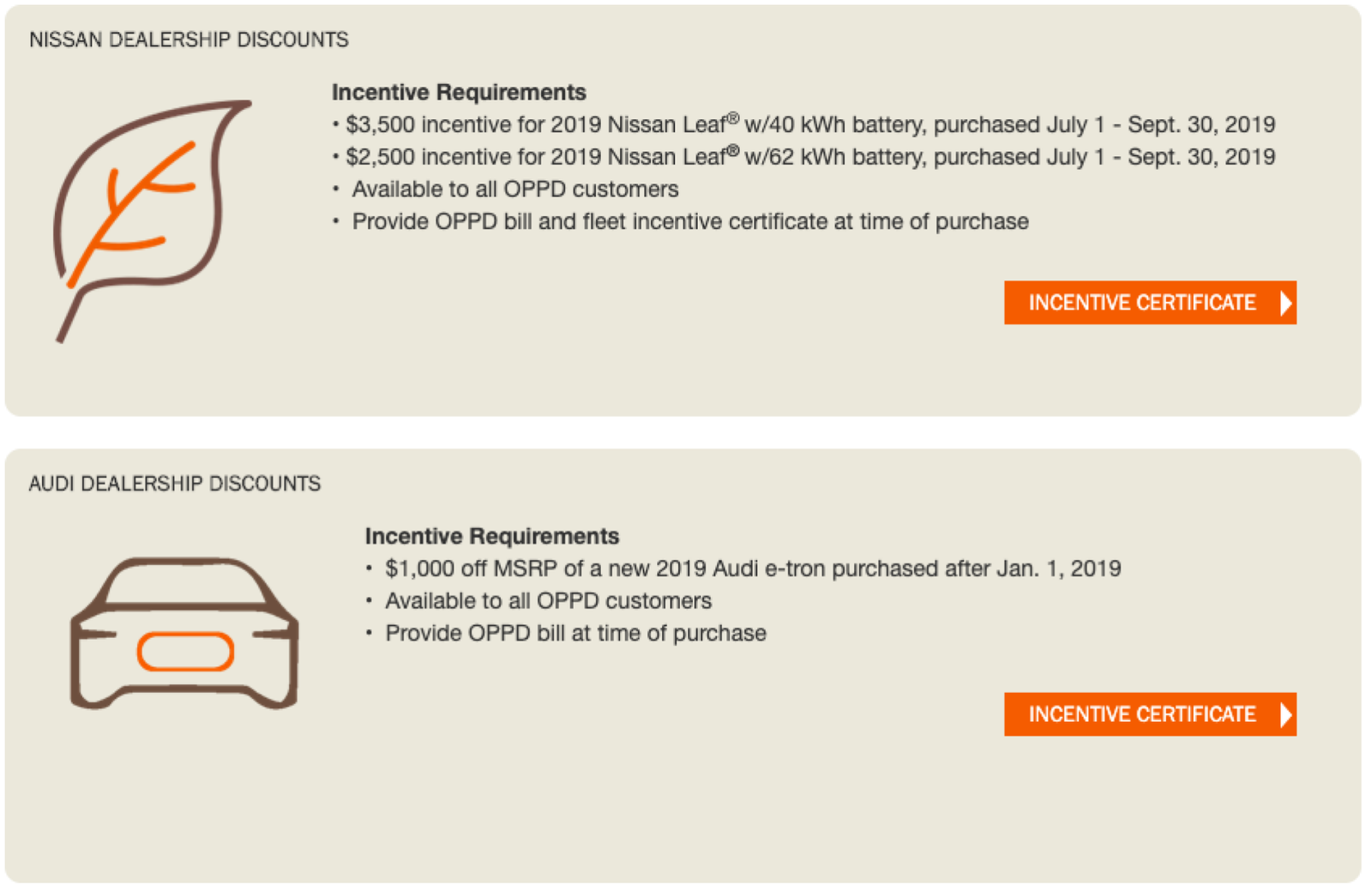
Task: Click the registered trademark symbol in $2,500 line
Action: click(x=733, y=150)
